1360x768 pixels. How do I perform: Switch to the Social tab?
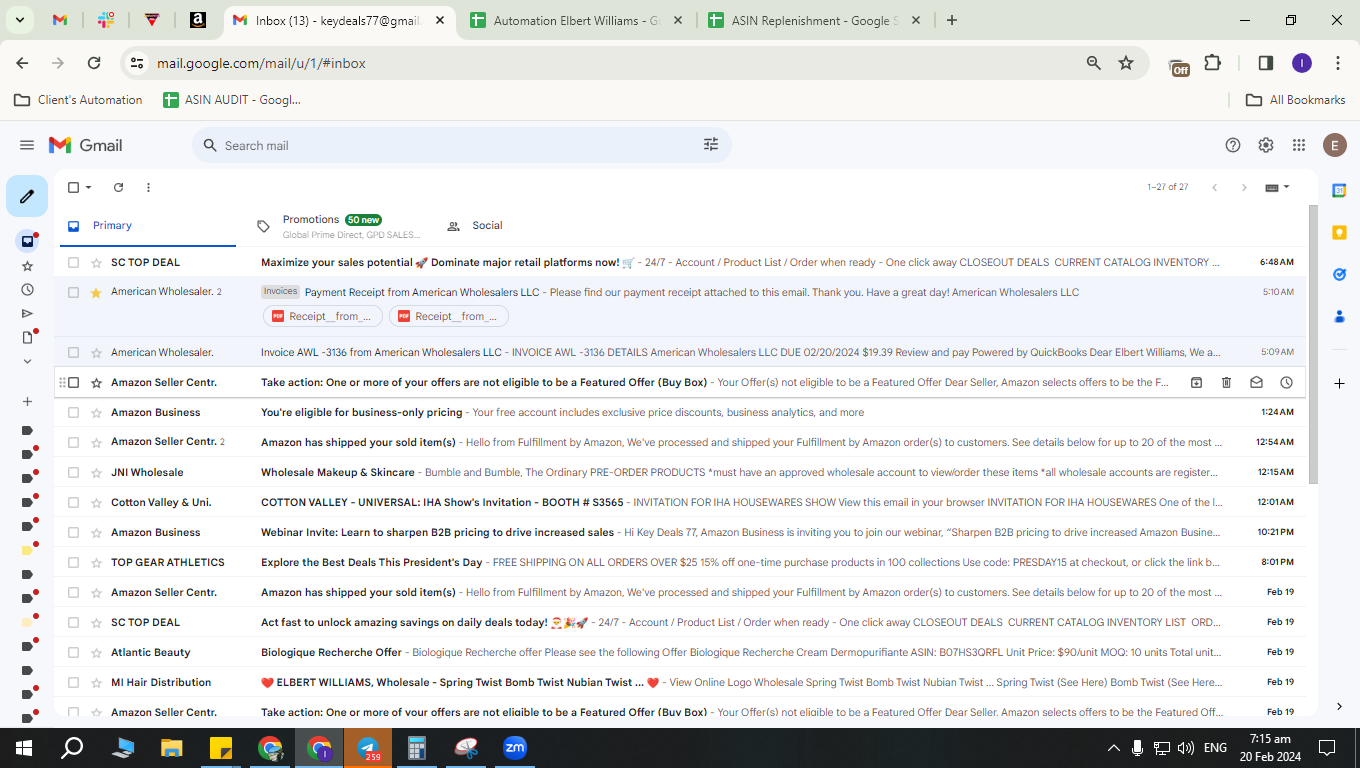tap(474, 226)
